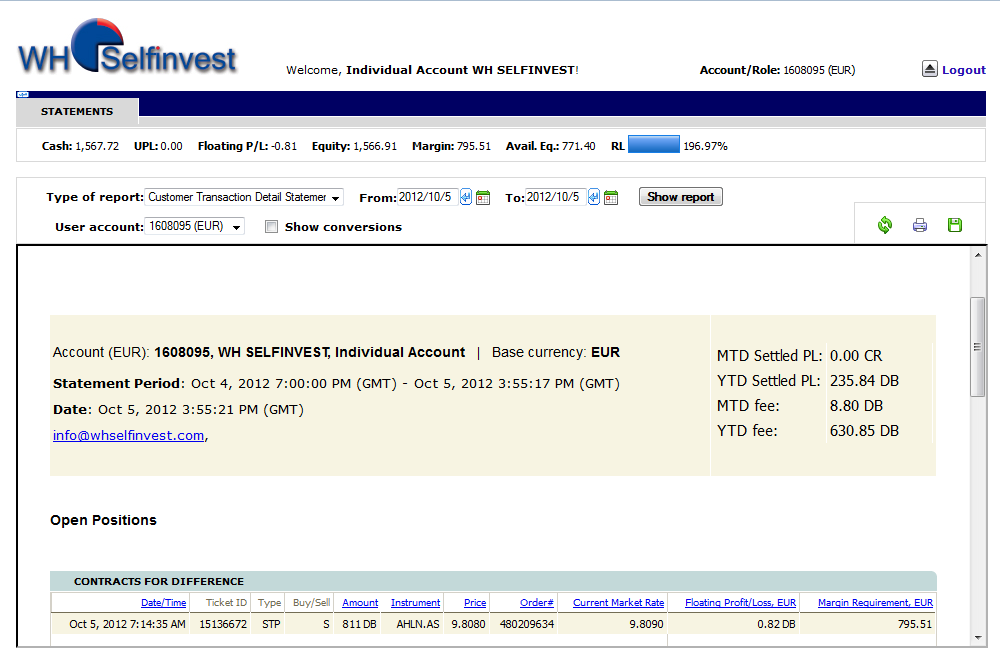Click the Type column header
1000x662 pixels.
tap(269, 603)
